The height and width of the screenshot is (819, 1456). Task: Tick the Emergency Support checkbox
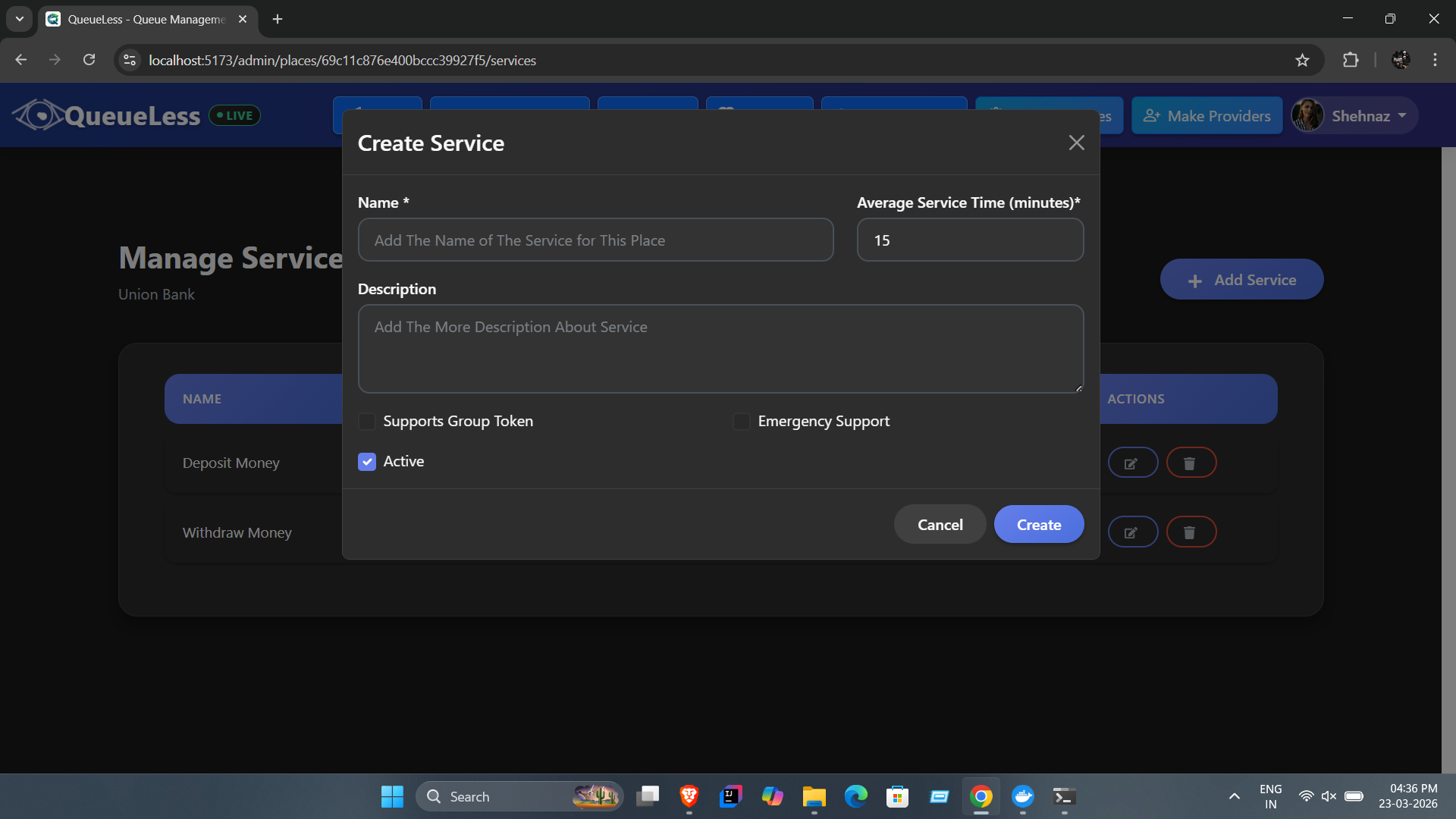tap(742, 422)
